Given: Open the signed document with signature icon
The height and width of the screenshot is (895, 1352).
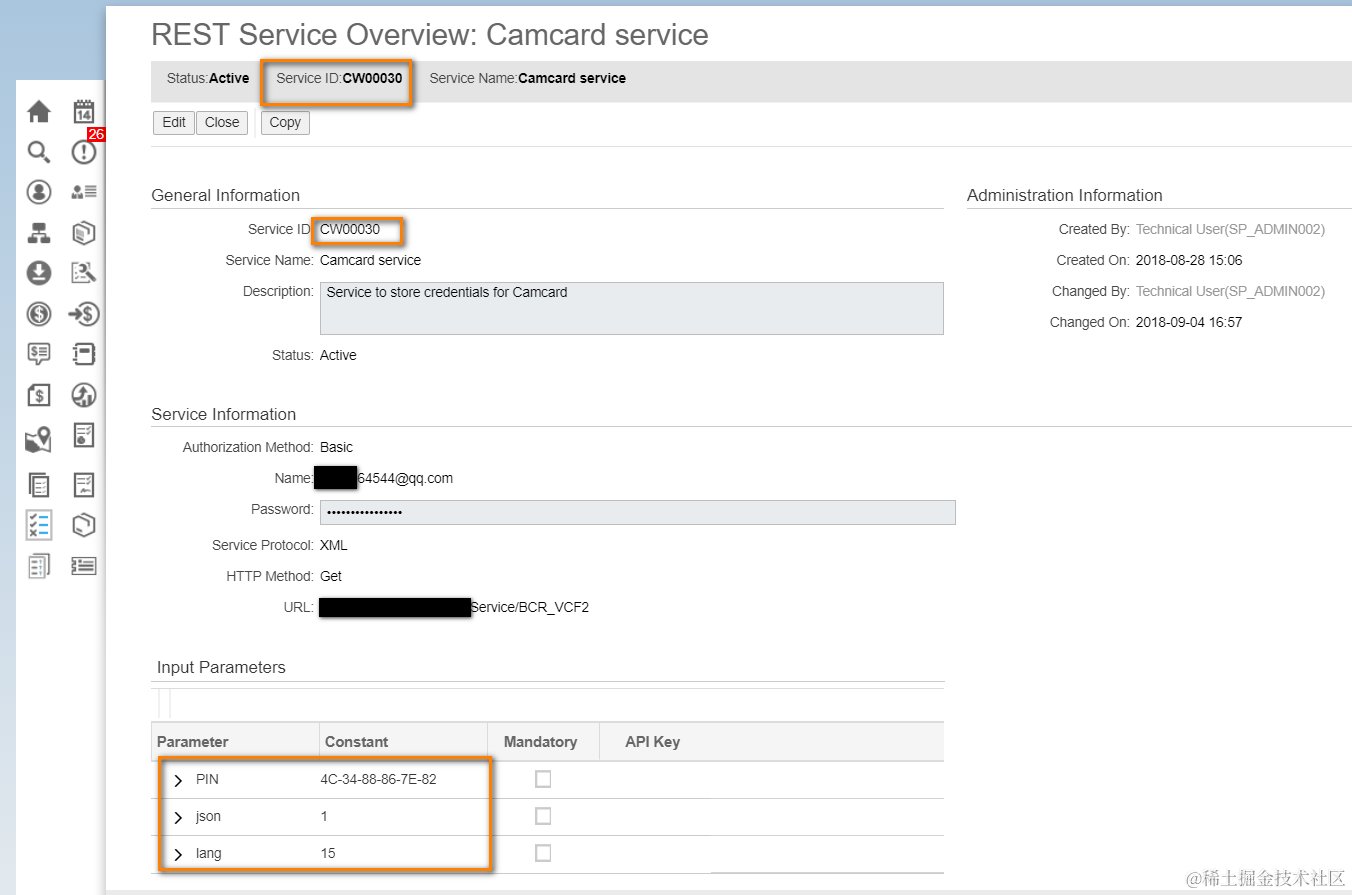Looking at the screenshot, I should 84,485.
